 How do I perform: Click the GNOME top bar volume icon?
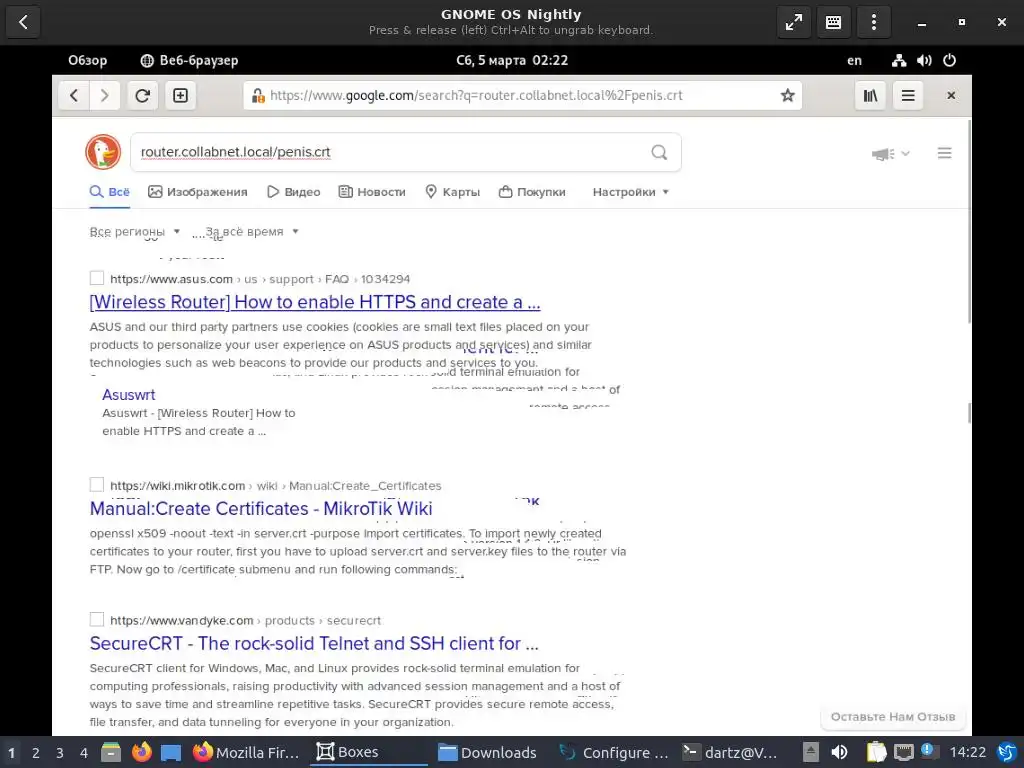(924, 60)
